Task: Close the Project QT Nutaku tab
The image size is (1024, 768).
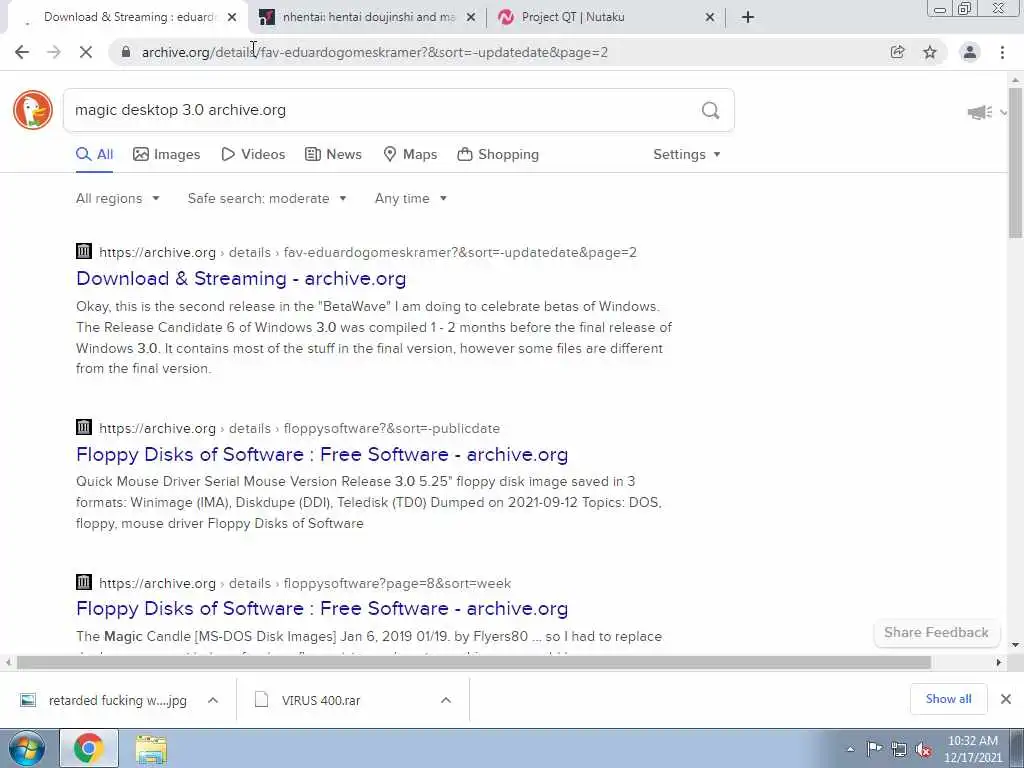Action: 710,18
